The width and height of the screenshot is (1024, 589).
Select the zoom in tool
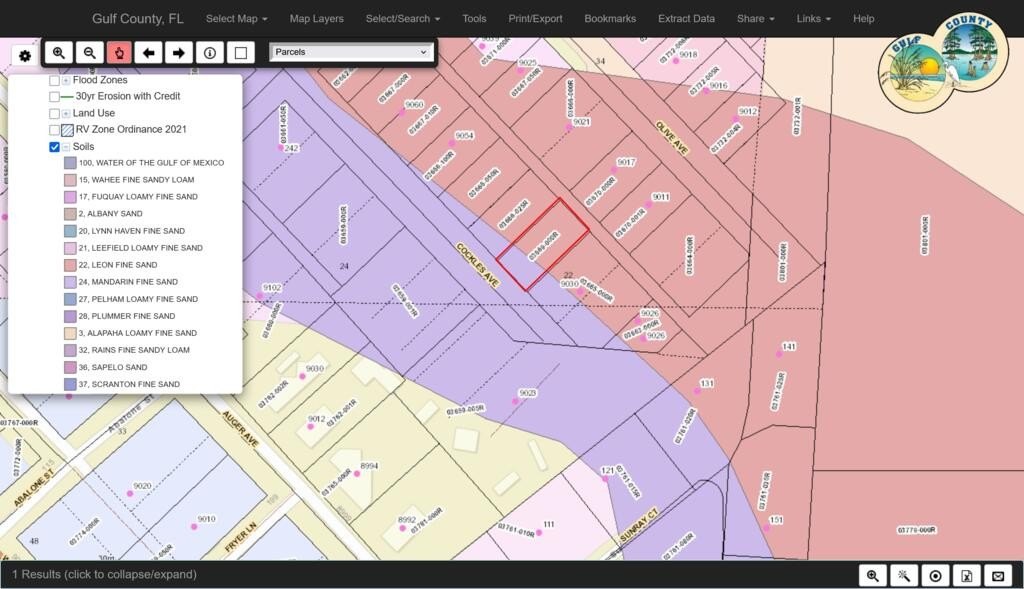click(59, 53)
